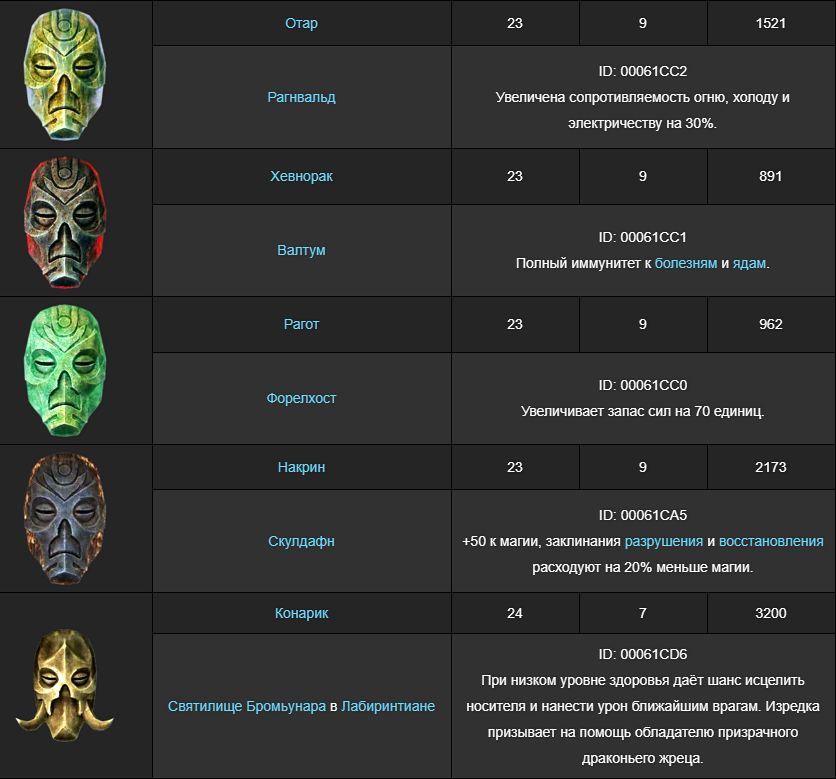Click the восстановления link
The image size is (836, 779).
771,541
